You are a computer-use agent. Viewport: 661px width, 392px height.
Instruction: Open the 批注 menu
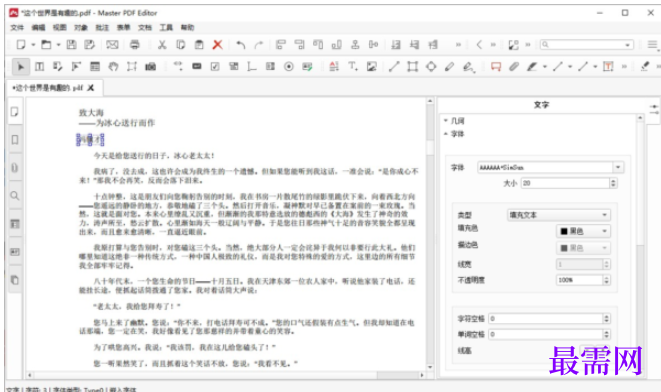(102, 27)
